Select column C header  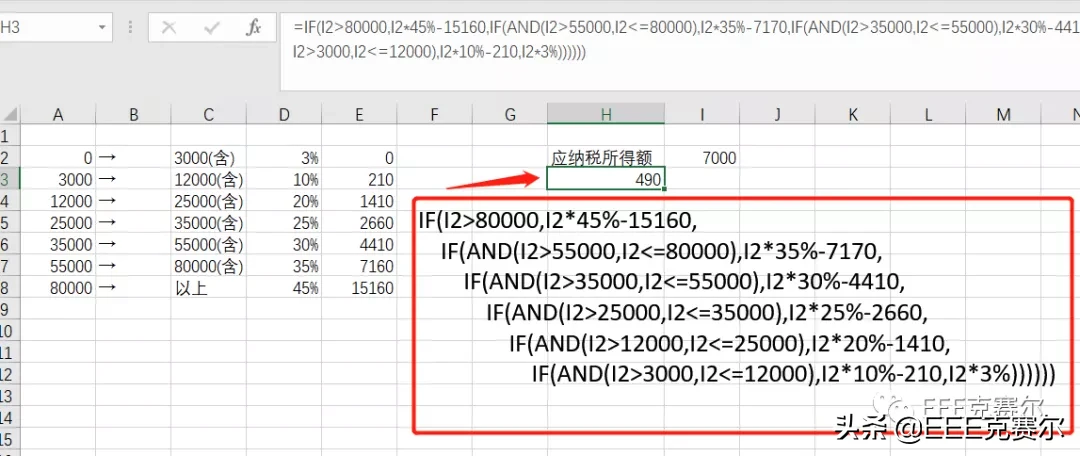click(x=209, y=115)
